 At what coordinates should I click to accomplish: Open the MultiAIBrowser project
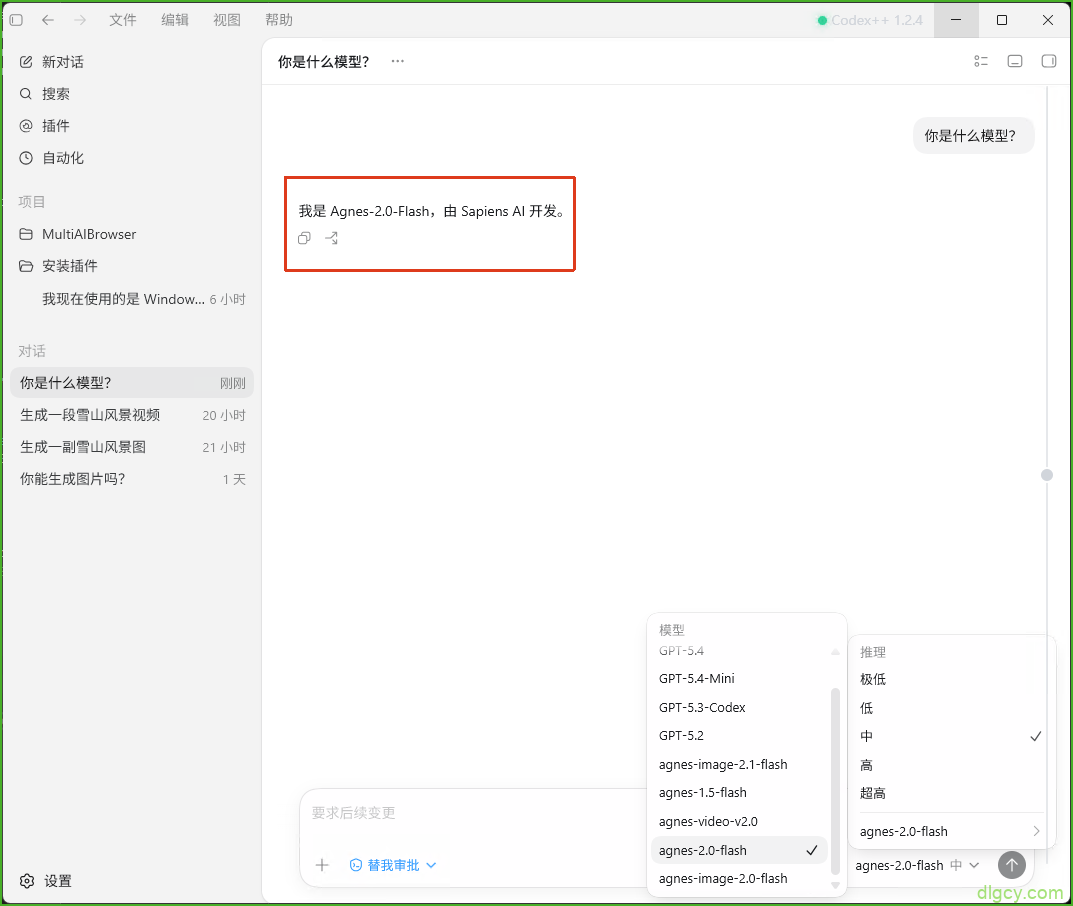point(132,234)
